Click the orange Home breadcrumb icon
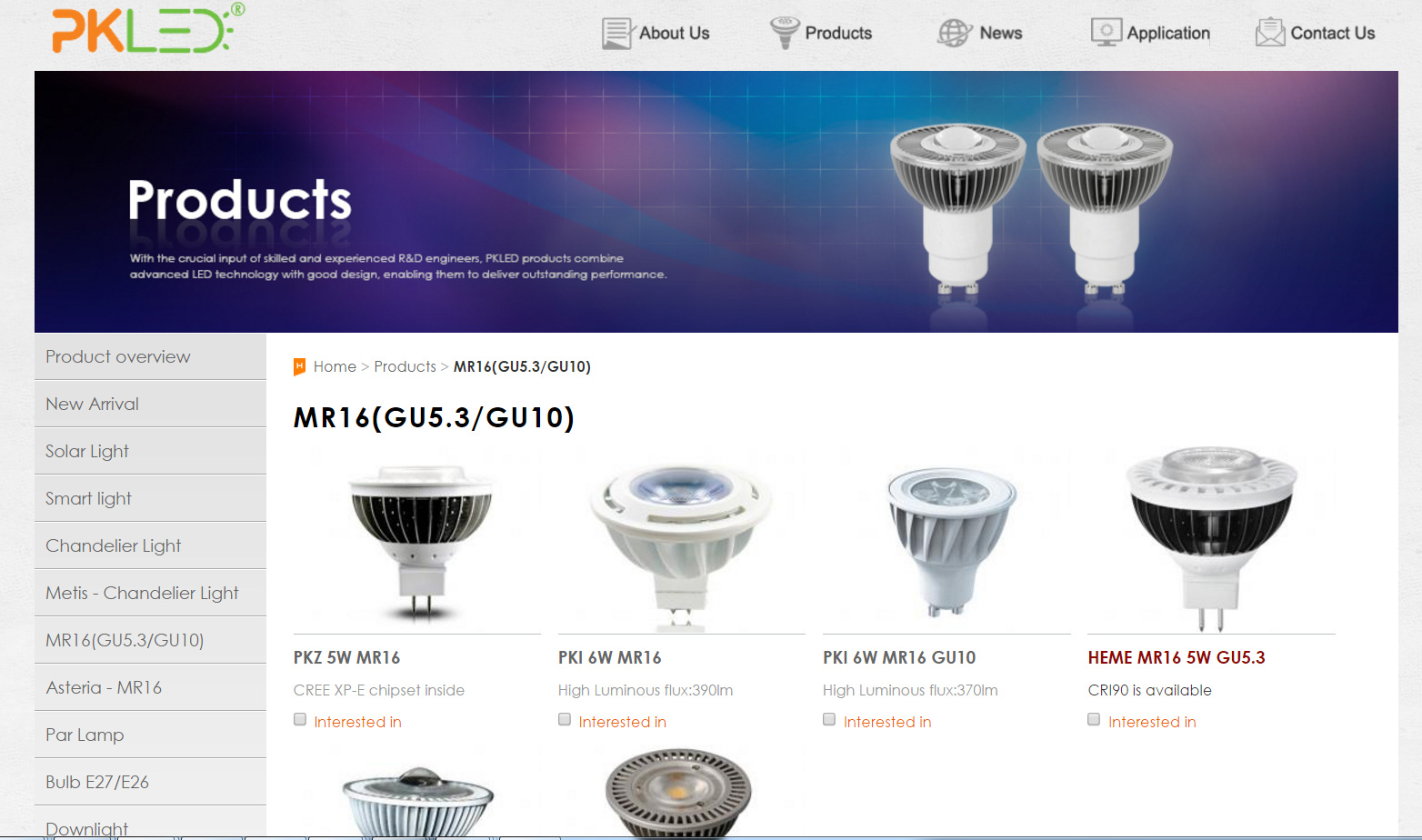This screenshot has height=840, width=1422. coord(299,366)
